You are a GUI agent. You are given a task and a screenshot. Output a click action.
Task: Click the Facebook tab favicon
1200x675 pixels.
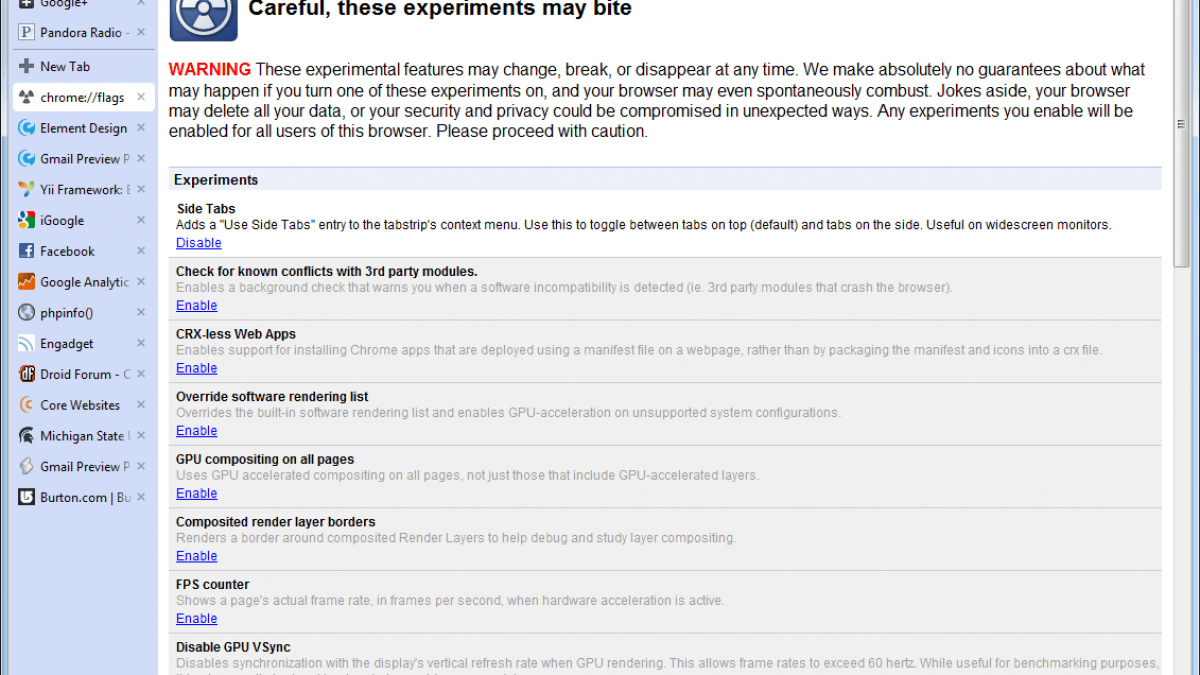[26, 251]
